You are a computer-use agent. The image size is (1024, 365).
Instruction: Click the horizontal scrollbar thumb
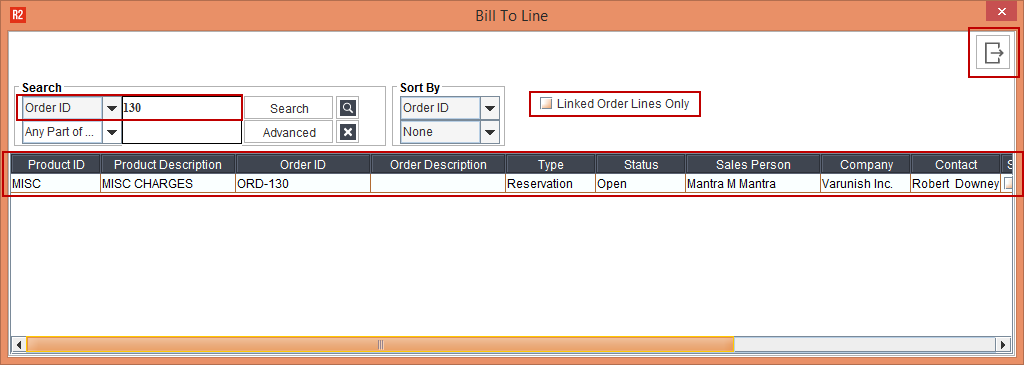(x=380, y=344)
